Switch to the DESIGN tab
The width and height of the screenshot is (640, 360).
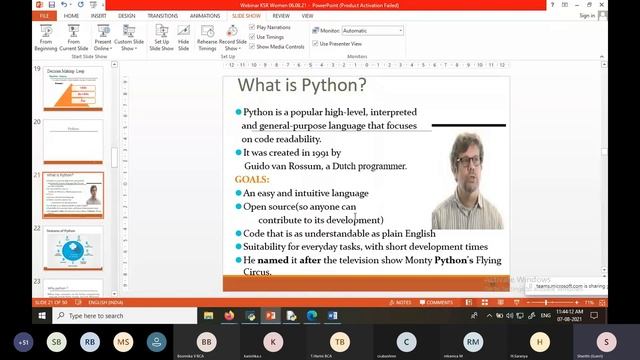coord(127,16)
